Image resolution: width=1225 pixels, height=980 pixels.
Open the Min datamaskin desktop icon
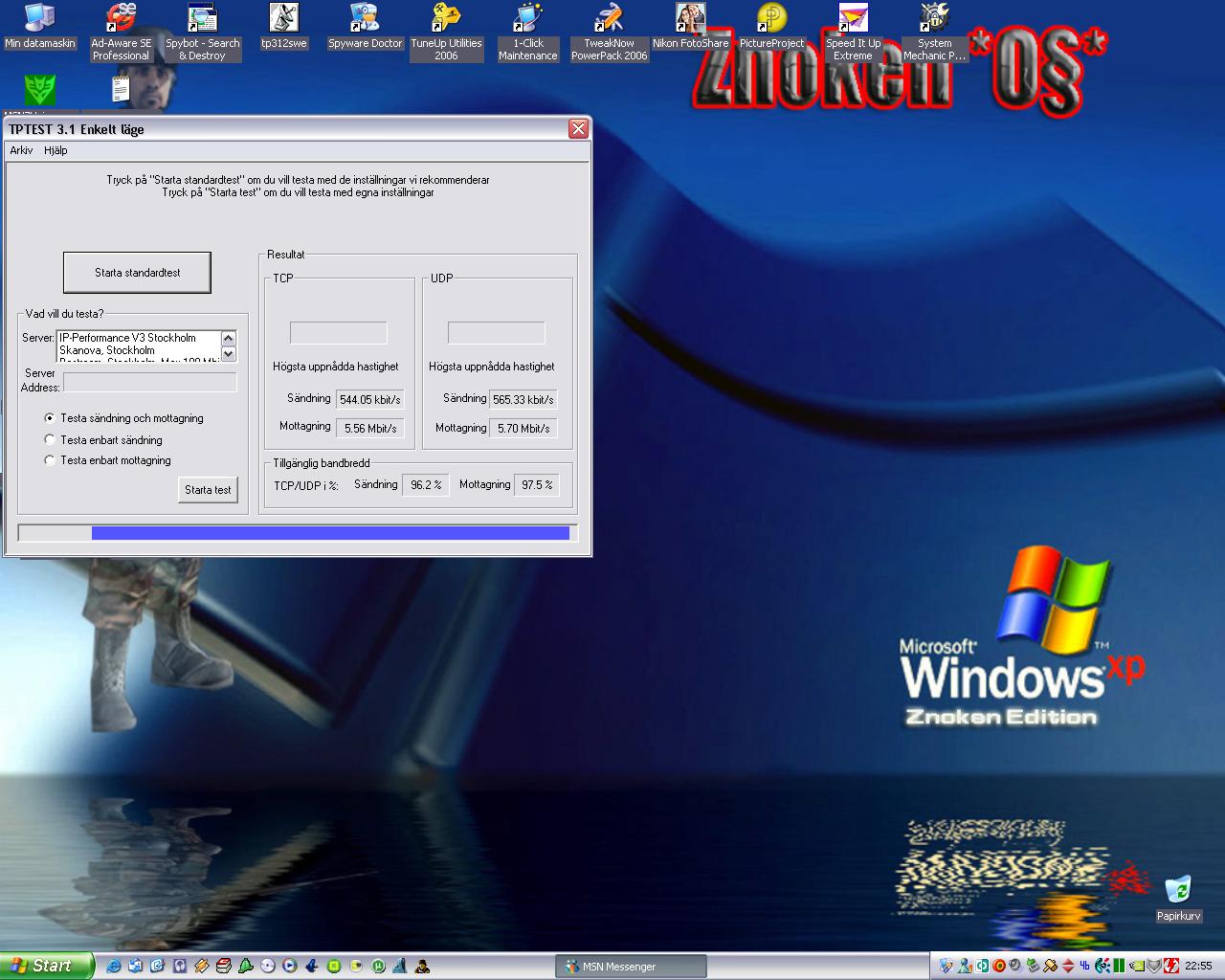coord(39,28)
